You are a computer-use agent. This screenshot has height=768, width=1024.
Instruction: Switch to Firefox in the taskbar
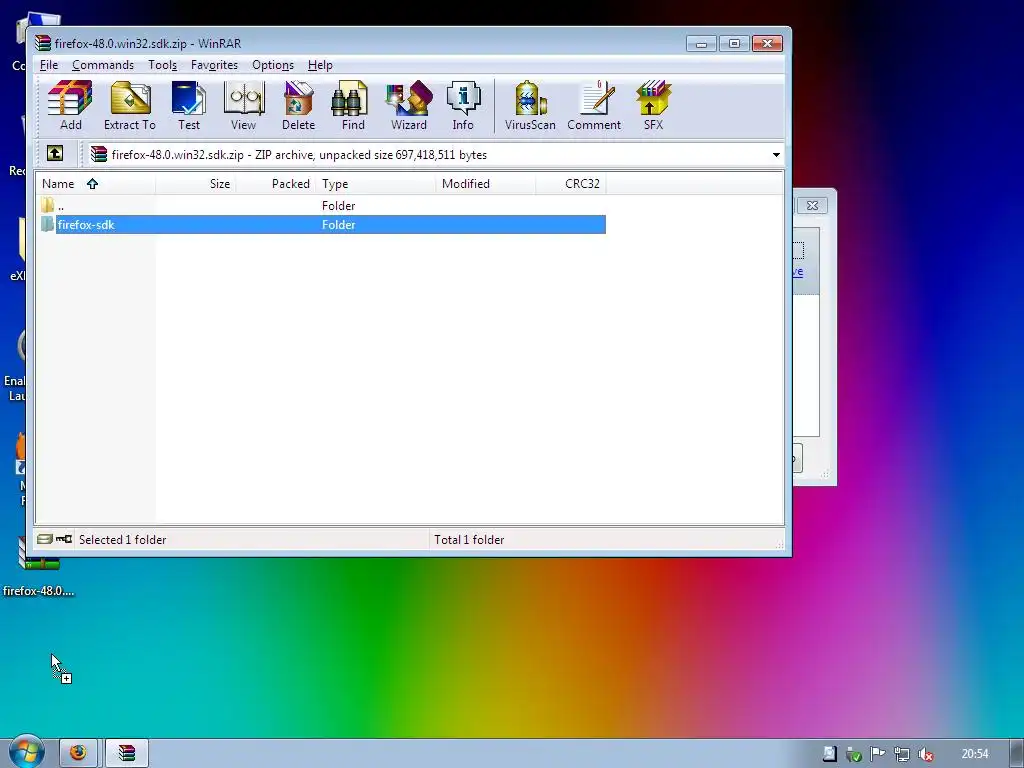[78, 753]
